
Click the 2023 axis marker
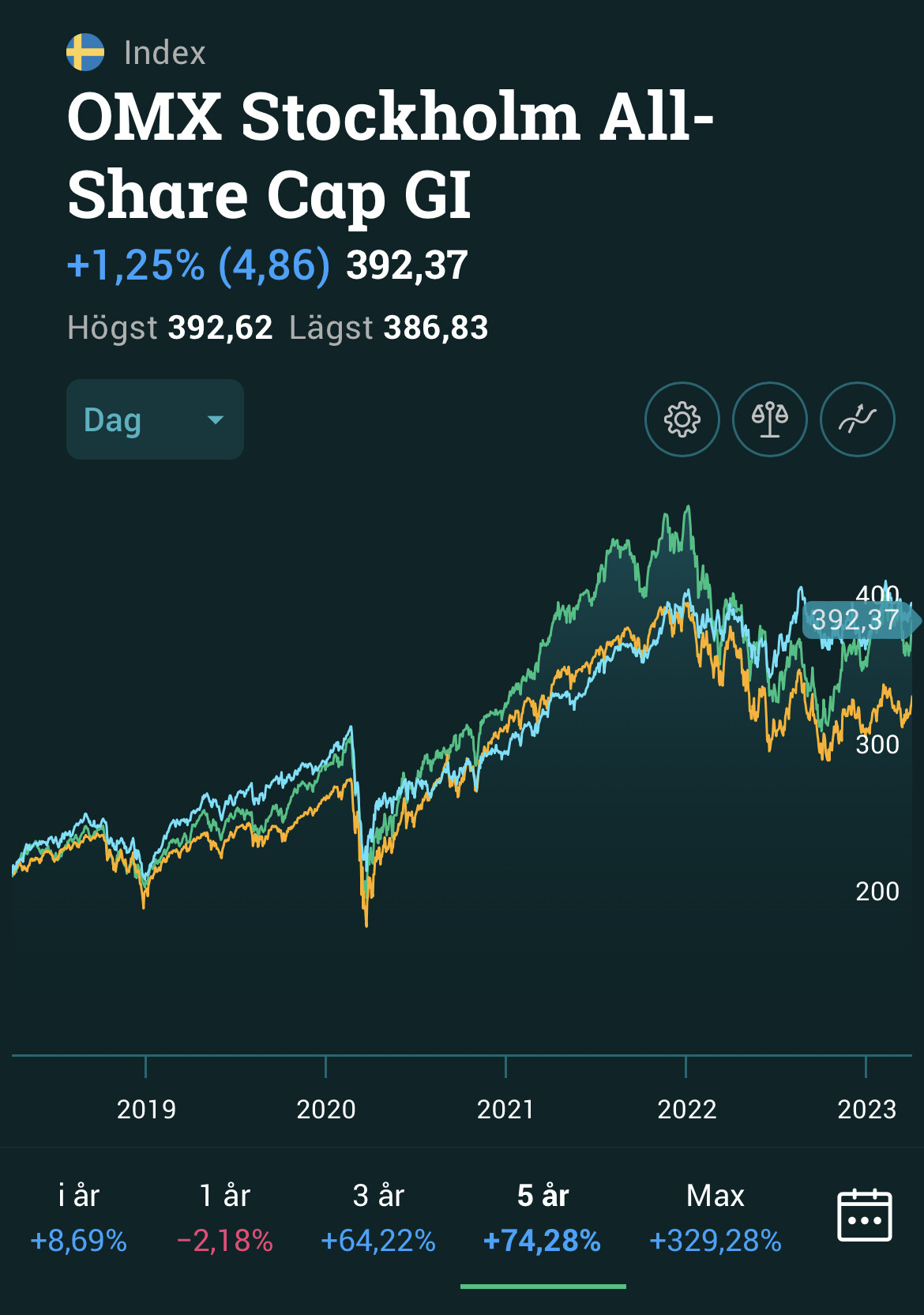click(x=866, y=1109)
